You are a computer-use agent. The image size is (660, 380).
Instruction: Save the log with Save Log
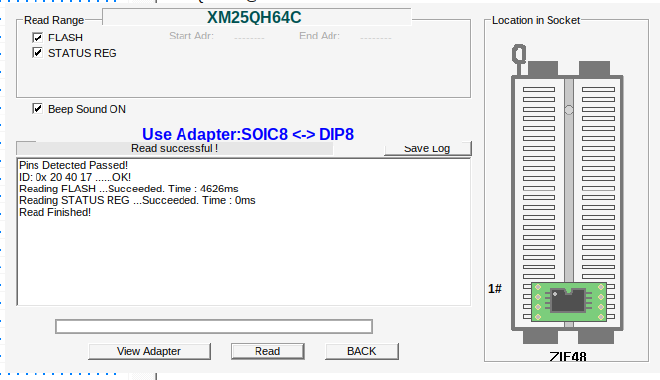(428, 148)
